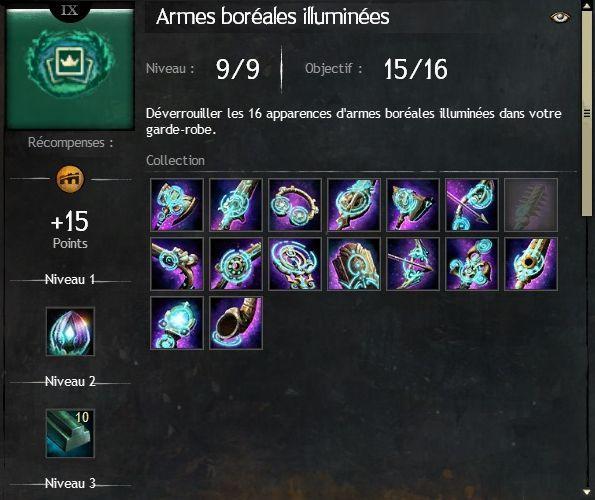
Task: Select the illuminated boreal shield icon
Action: (x=354, y=264)
